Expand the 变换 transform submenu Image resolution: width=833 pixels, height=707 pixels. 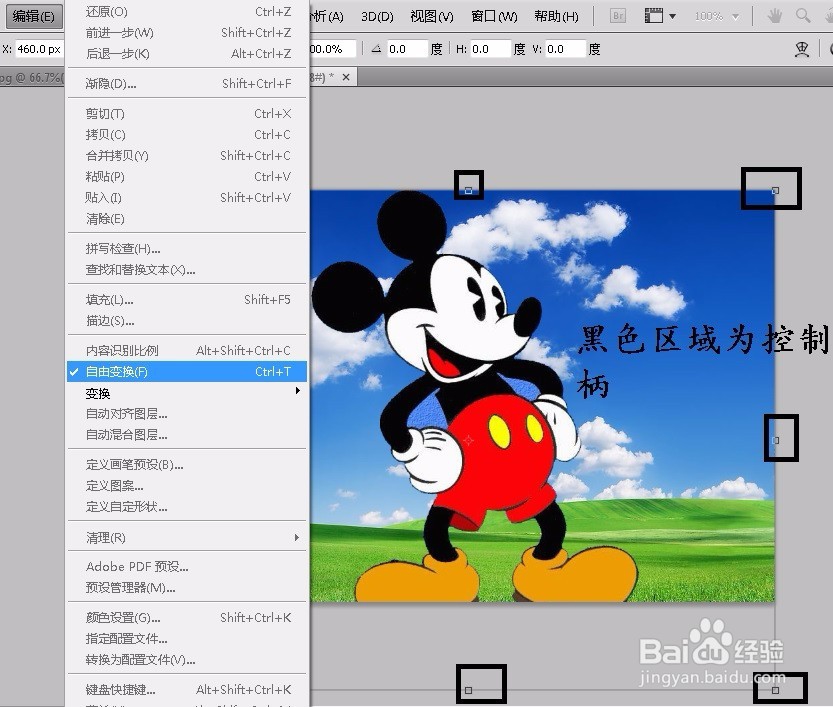coord(187,393)
